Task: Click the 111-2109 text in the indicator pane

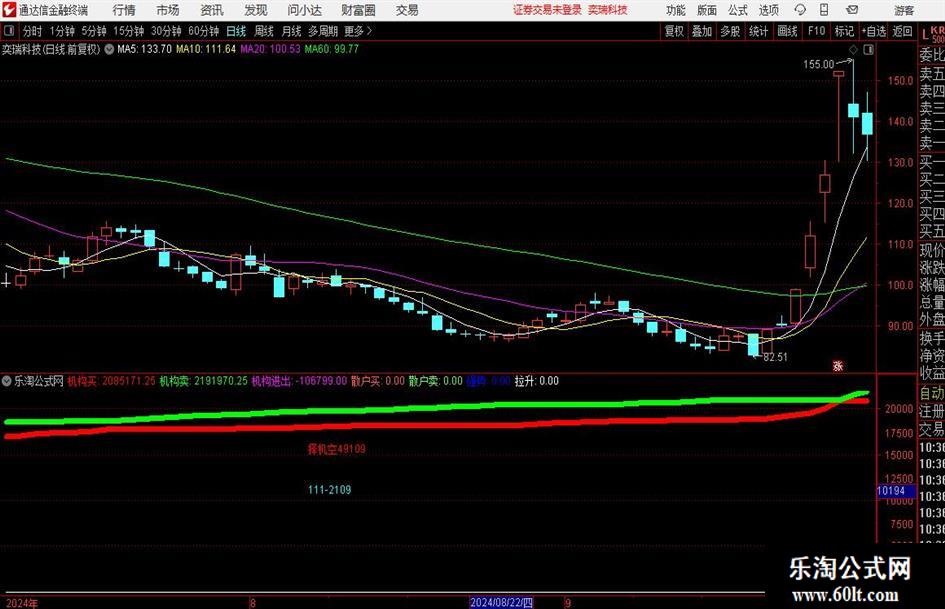Action: (x=329, y=490)
